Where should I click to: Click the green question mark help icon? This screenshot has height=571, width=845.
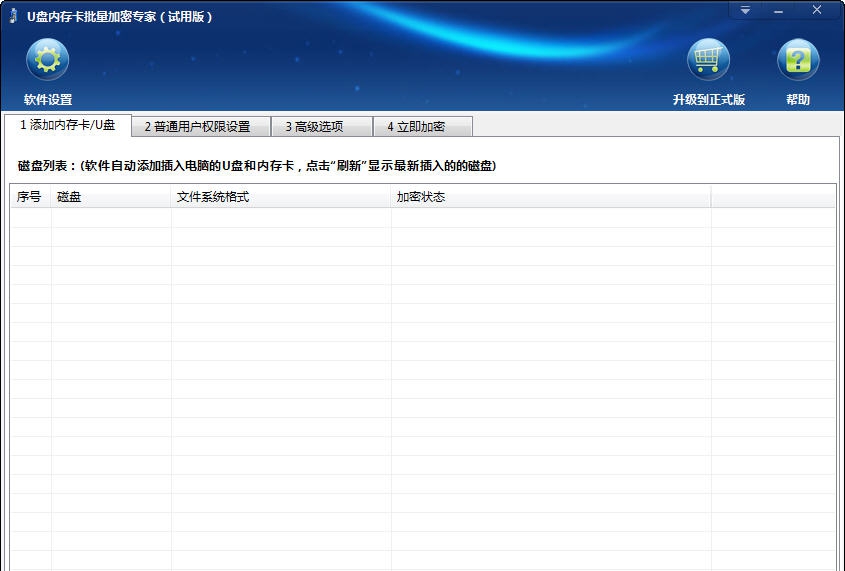[797, 60]
